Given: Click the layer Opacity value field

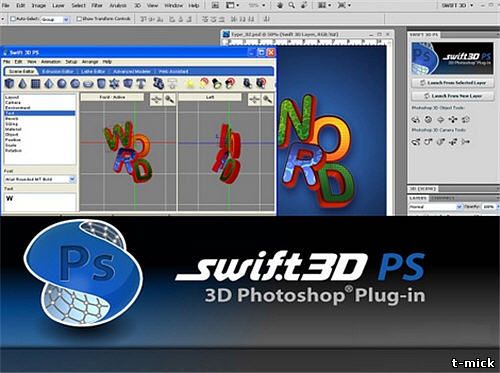Looking at the screenshot, I should 489,207.
